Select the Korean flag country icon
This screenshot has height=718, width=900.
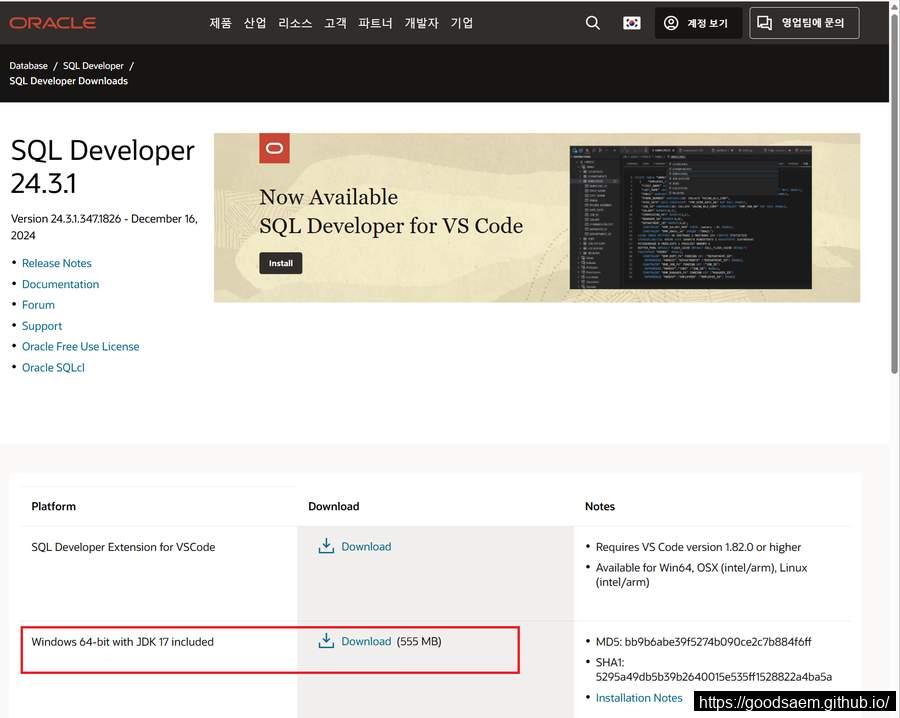coord(631,23)
